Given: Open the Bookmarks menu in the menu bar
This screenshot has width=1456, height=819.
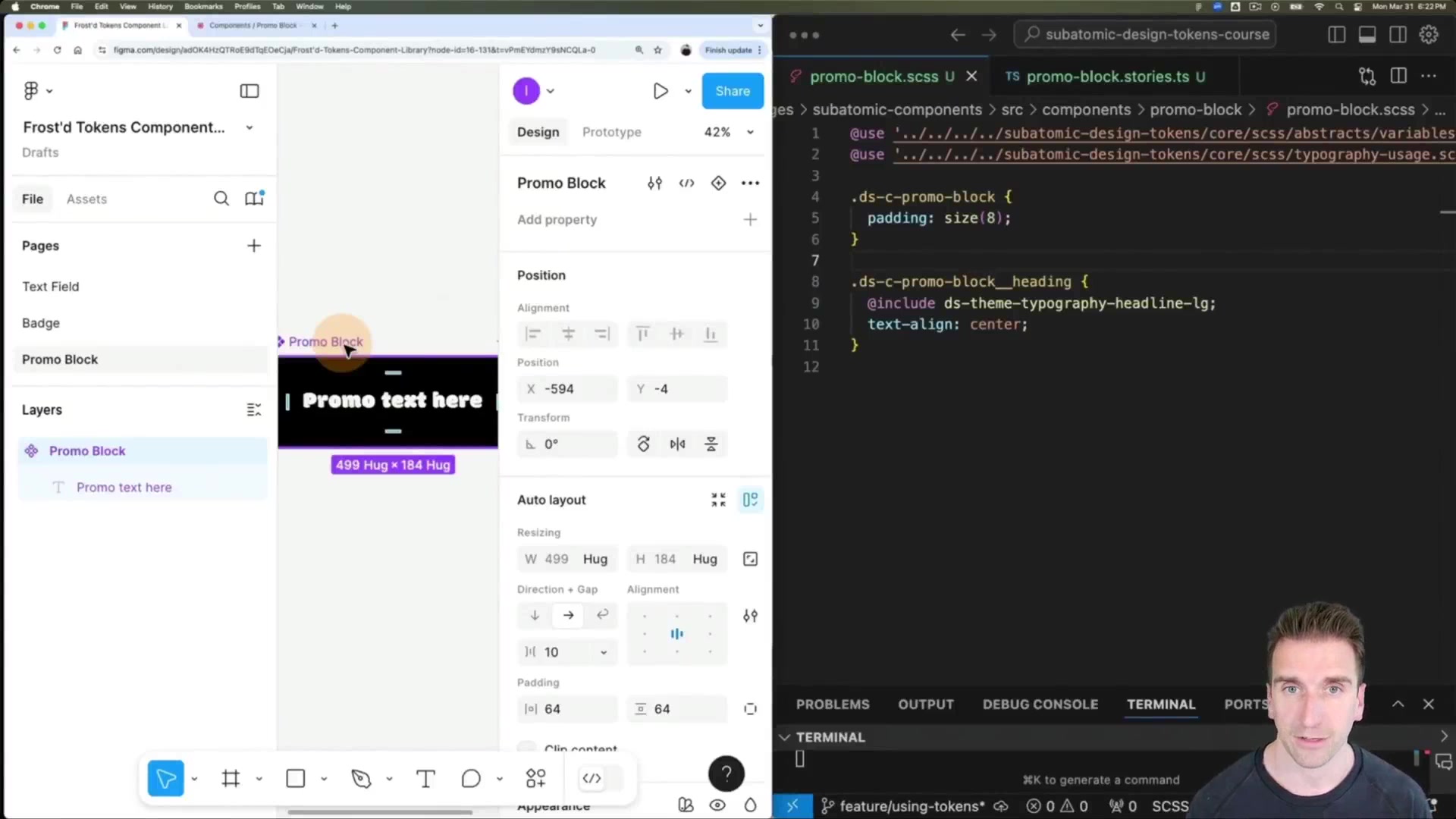Looking at the screenshot, I should 203,6.
